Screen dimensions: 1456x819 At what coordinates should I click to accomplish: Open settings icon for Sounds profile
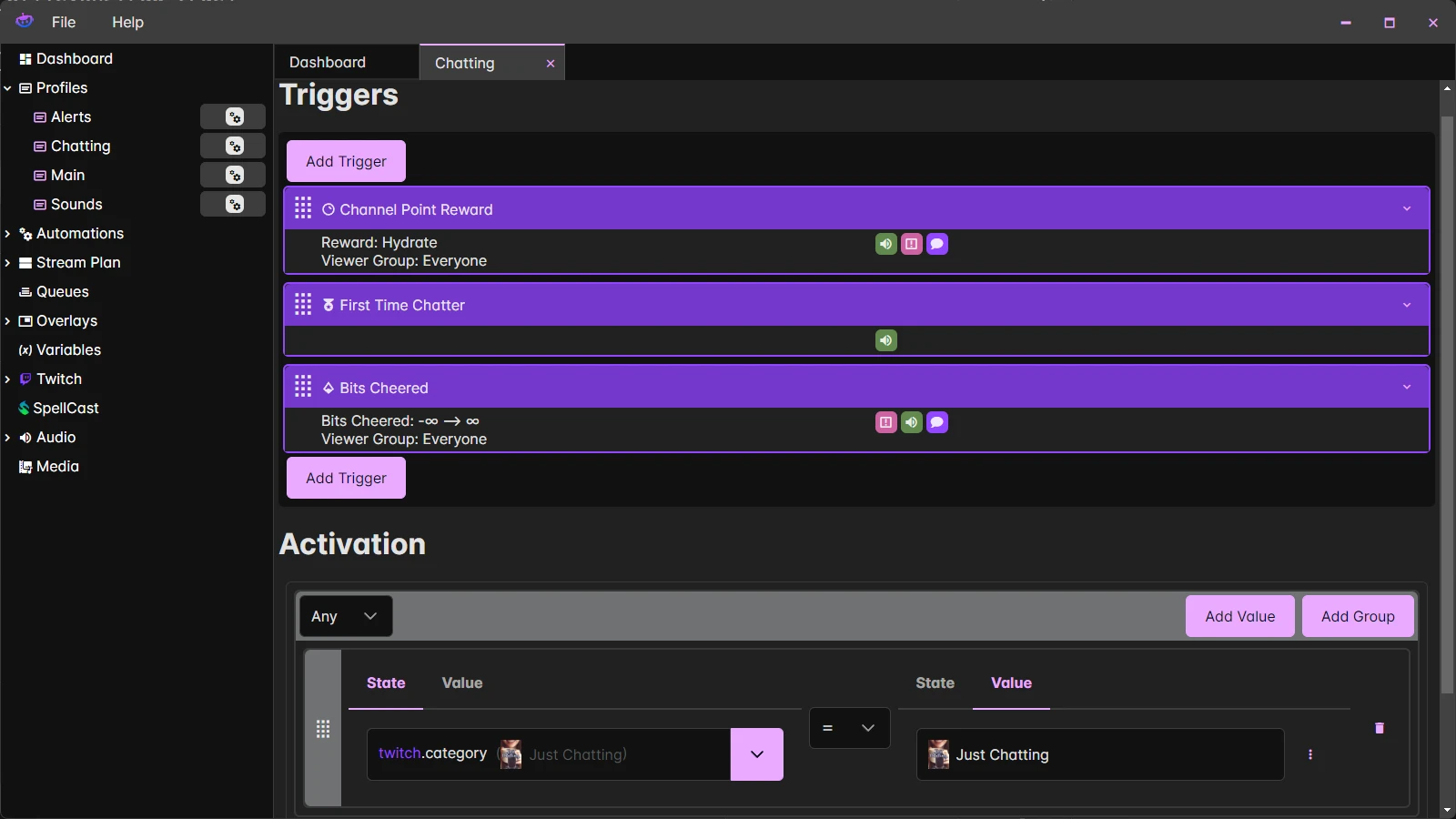click(233, 204)
